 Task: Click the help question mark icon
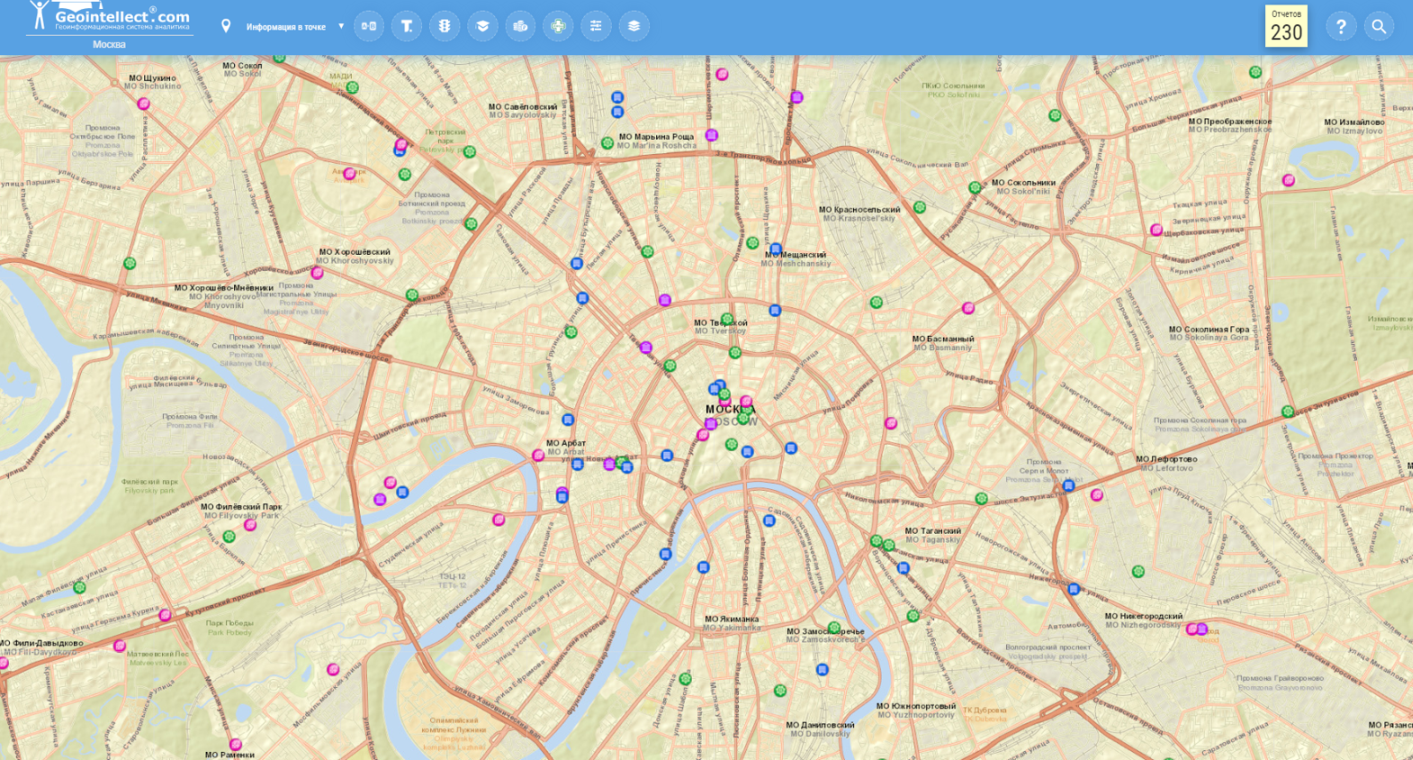click(1341, 27)
